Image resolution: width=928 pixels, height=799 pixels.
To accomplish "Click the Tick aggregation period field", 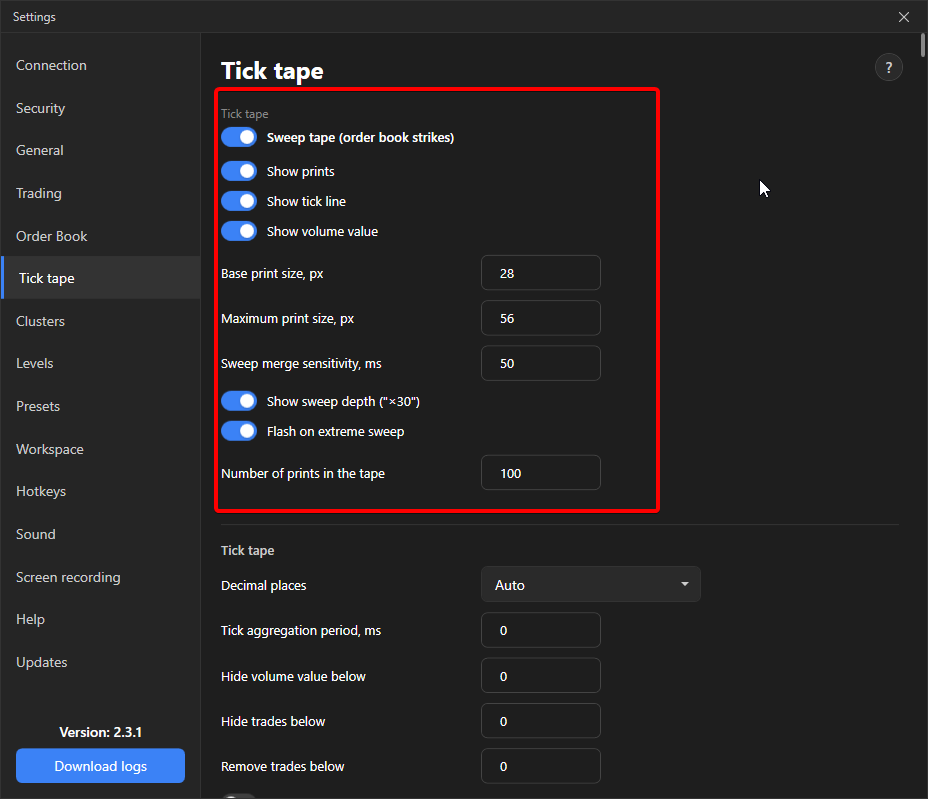I will [x=541, y=630].
